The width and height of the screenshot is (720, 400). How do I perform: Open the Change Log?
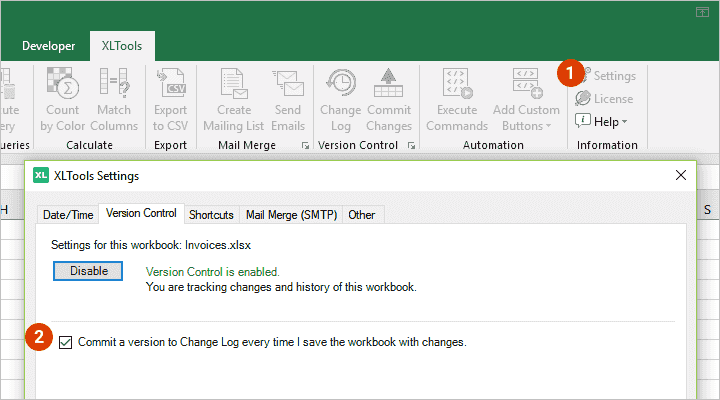click(341, 100)
